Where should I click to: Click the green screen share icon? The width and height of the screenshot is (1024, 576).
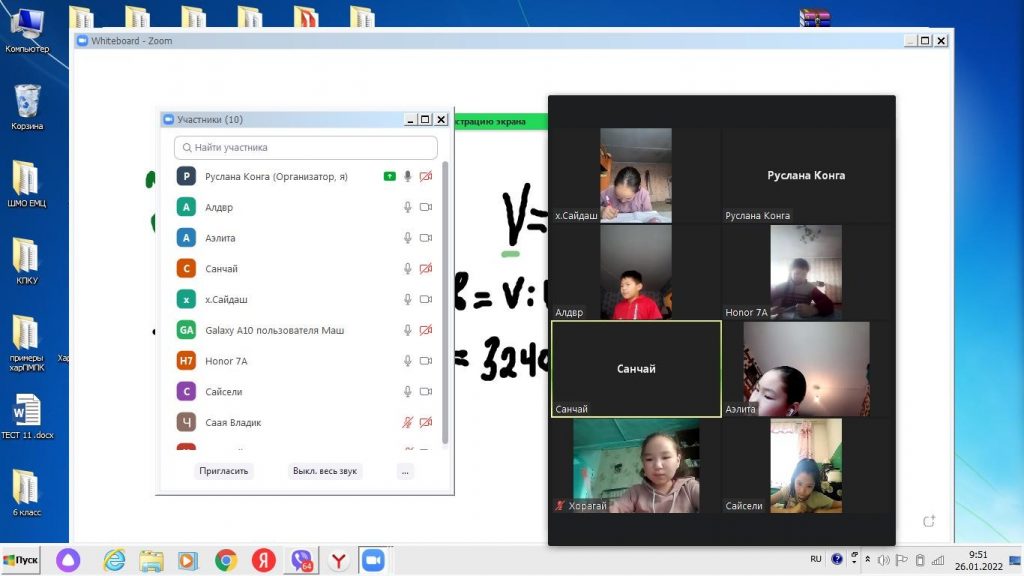389,176
